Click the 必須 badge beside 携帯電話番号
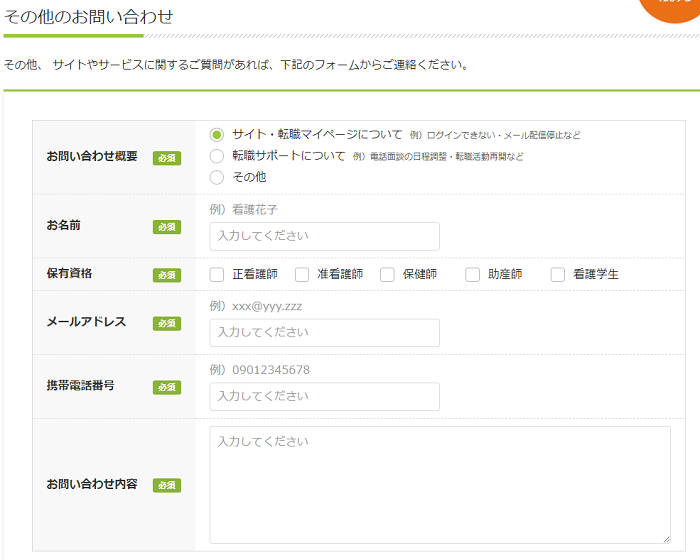The height and width of the screenshot is (560, 700). [167, 387]
